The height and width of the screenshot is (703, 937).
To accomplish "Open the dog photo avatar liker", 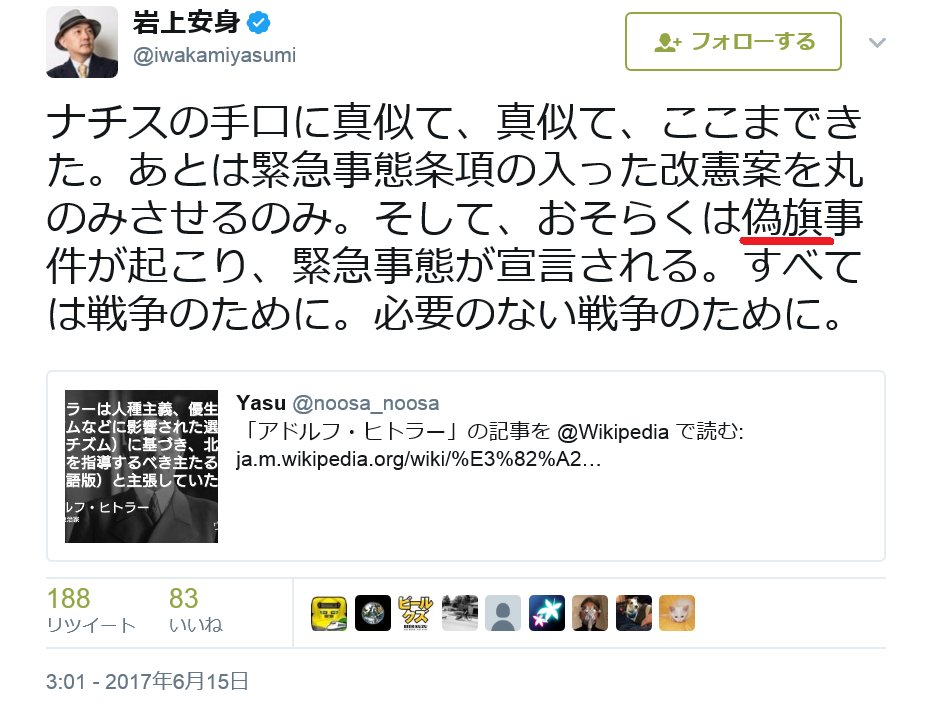I will tap(634, 613).
